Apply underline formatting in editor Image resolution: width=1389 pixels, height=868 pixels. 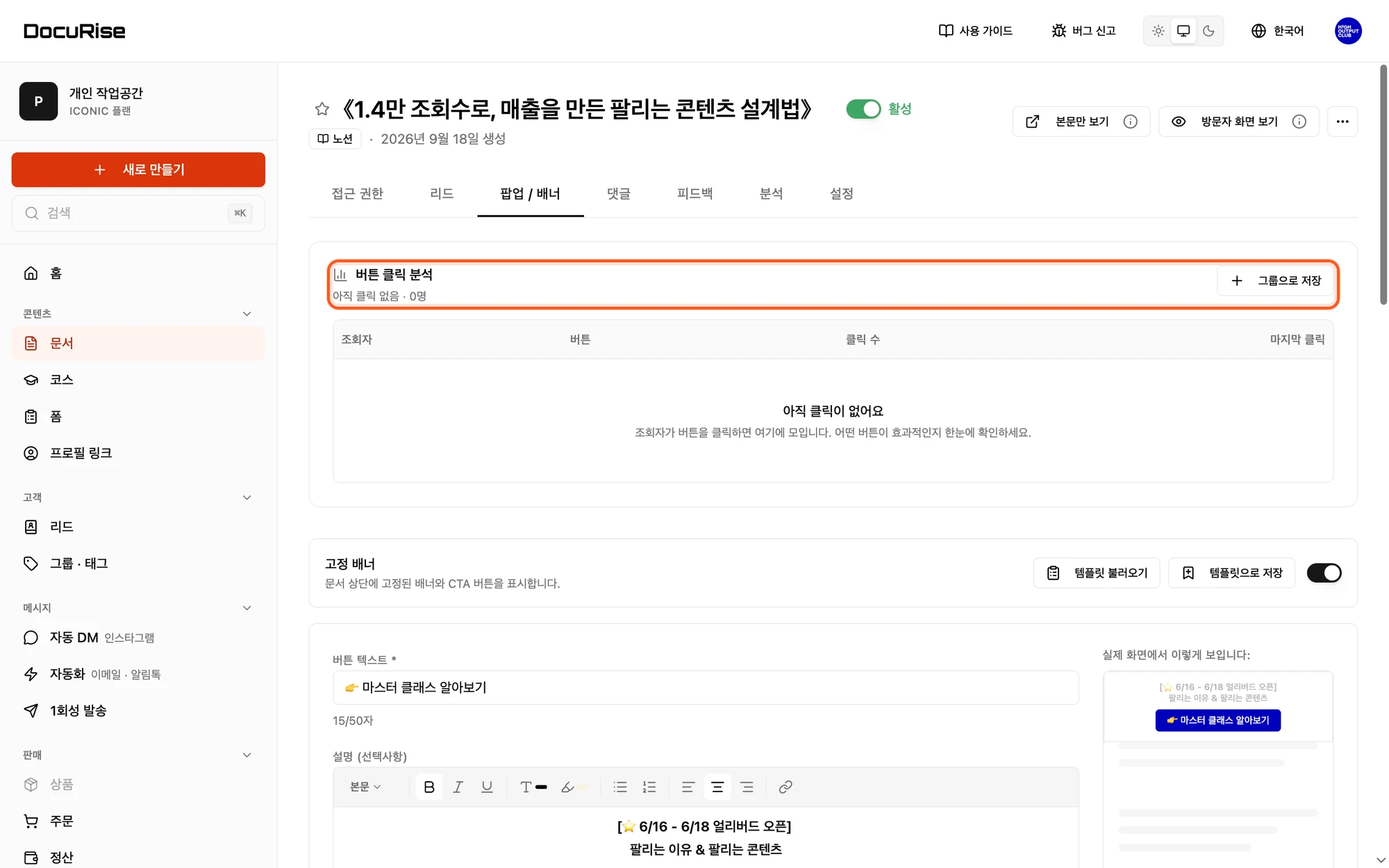pyautogui.click(x=487, y=787)
